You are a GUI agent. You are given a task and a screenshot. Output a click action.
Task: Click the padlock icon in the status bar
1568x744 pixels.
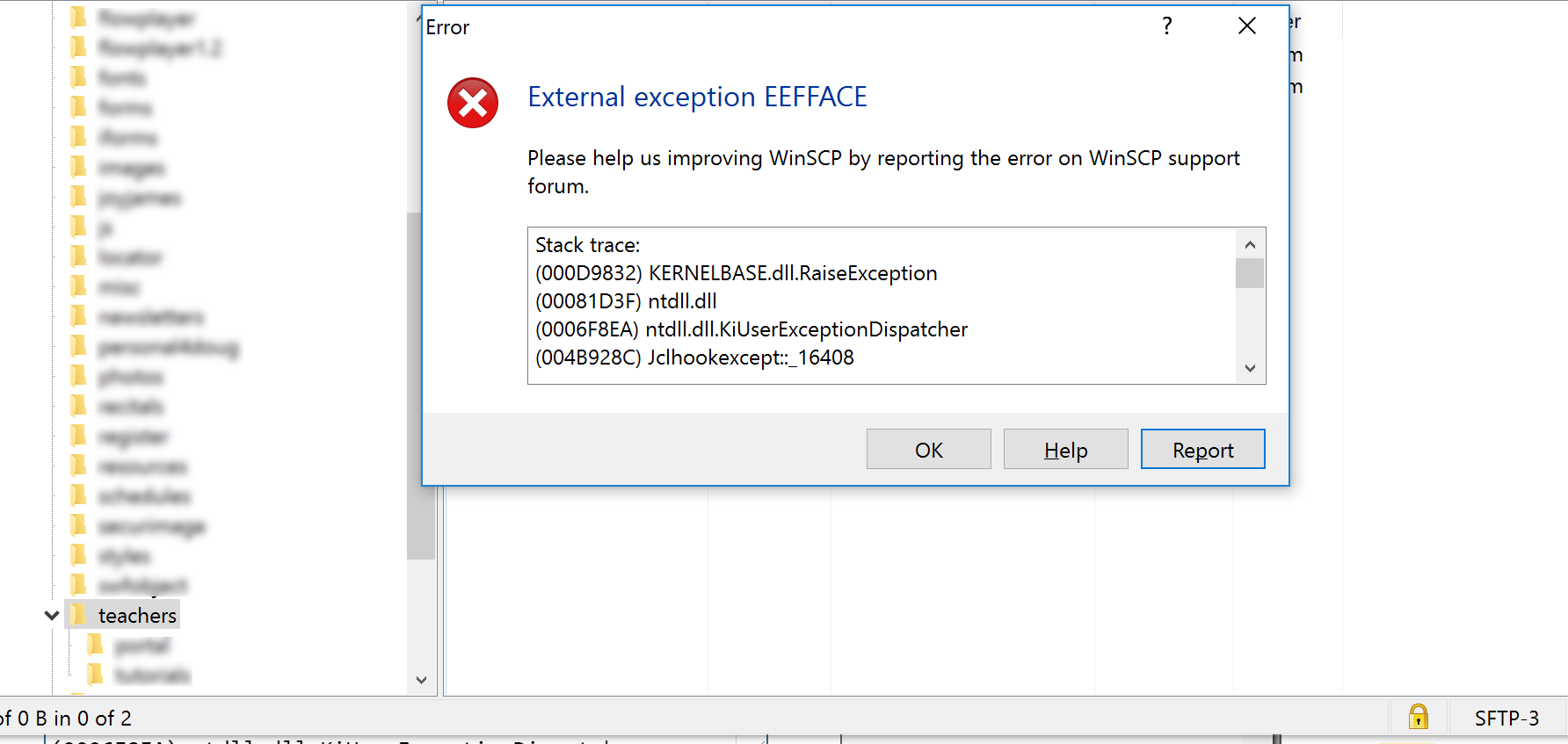1418,717
